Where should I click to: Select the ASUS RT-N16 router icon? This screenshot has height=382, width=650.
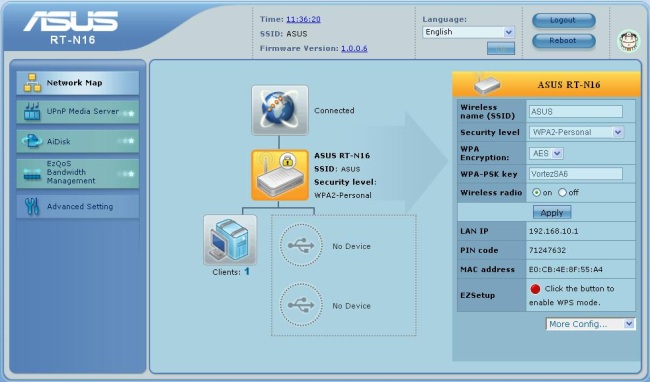pos(280,175)
